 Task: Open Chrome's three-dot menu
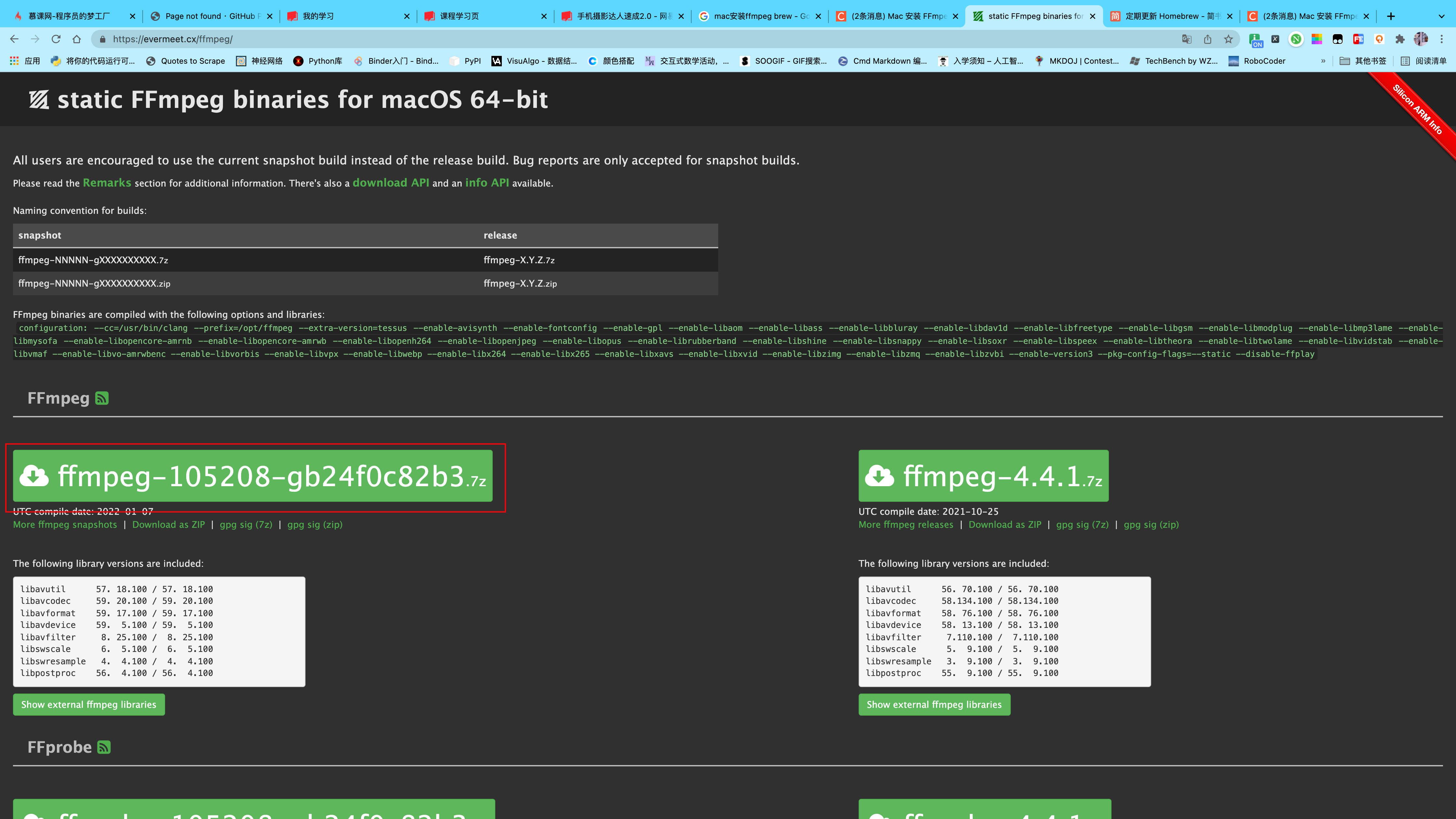pos(1441,39)
